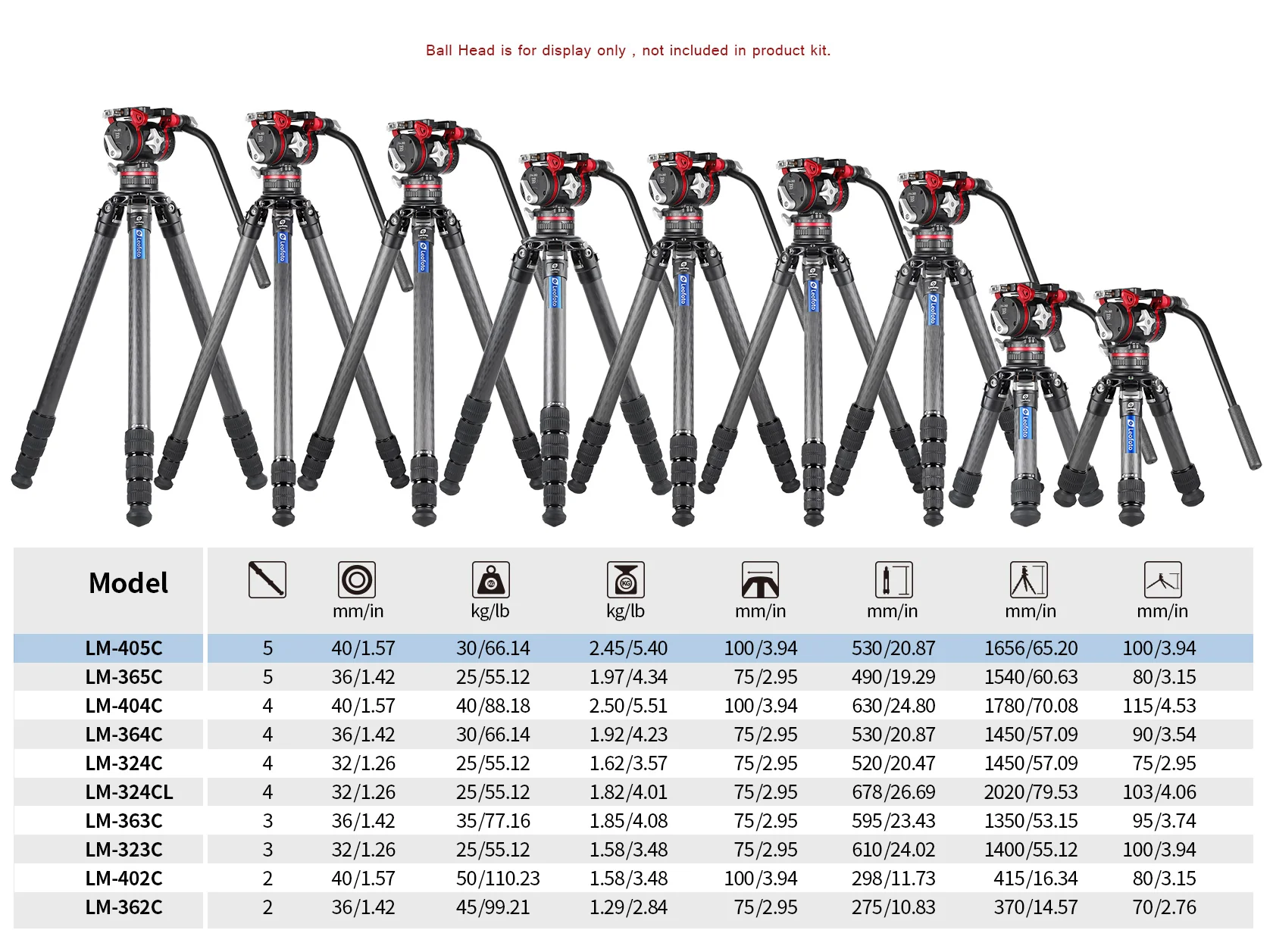The image size is (1273, 952).
Task: Click 103/4.06 min height value
Action: point(1159,792)
